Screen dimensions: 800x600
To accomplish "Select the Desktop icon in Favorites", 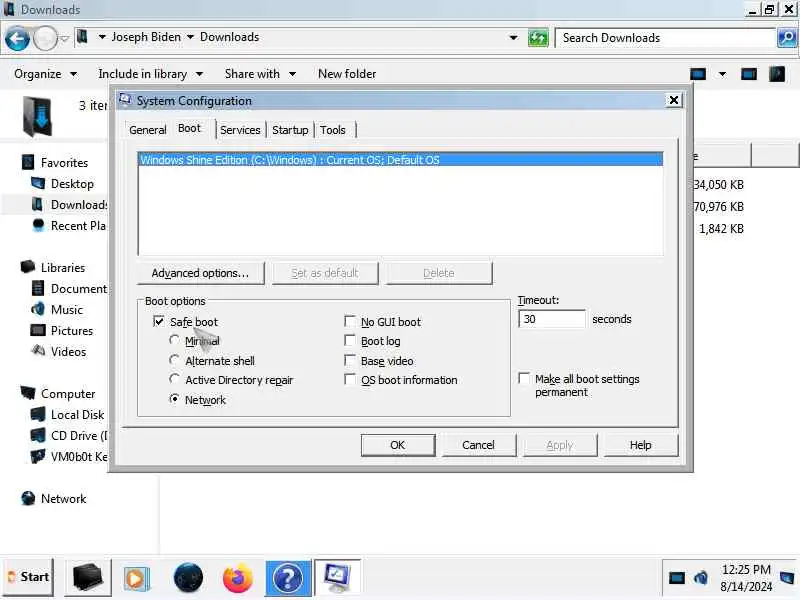I will (38, 183).
